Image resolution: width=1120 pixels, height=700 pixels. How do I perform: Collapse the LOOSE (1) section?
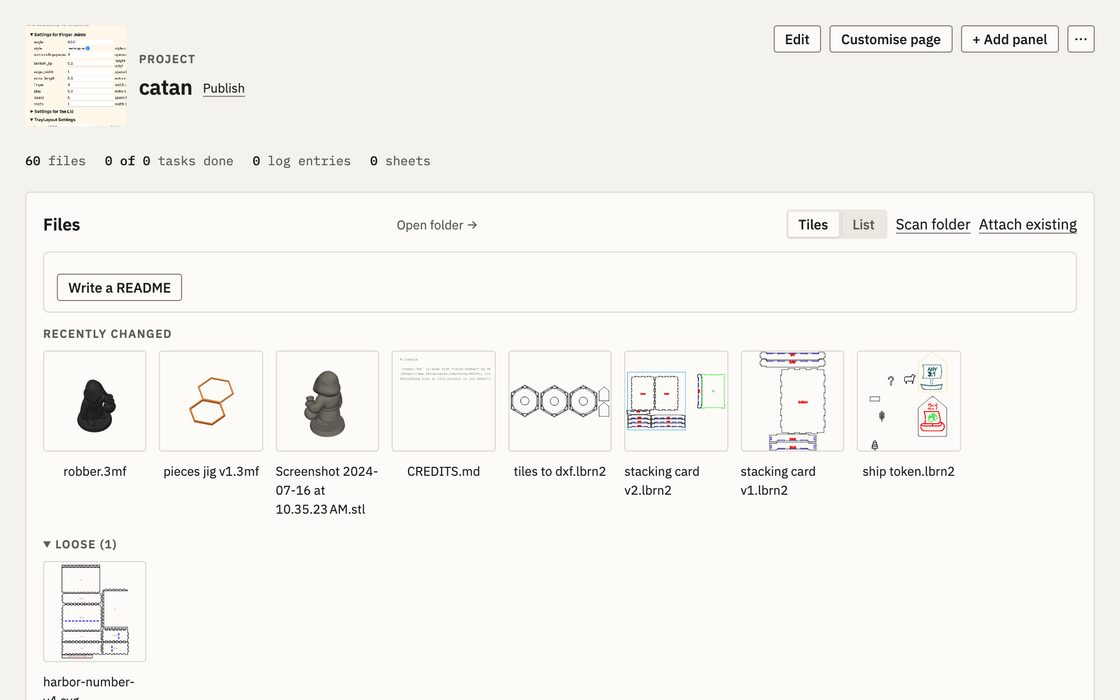80,544
